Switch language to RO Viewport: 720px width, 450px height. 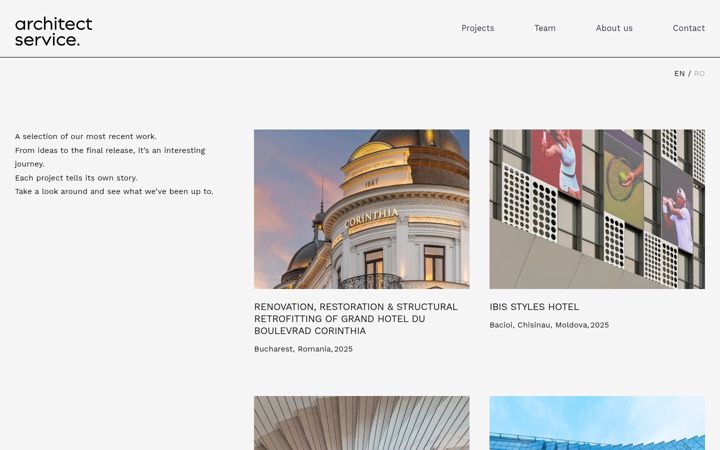click(699, 73)
